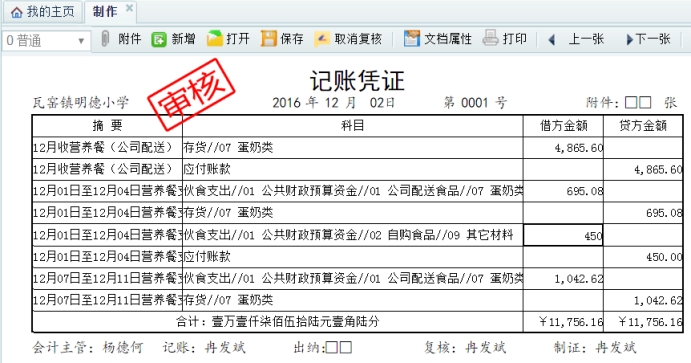691x363 pixels.
Task: Select summary cell 12月收营养餐 in first row
Action: point(107,147)
